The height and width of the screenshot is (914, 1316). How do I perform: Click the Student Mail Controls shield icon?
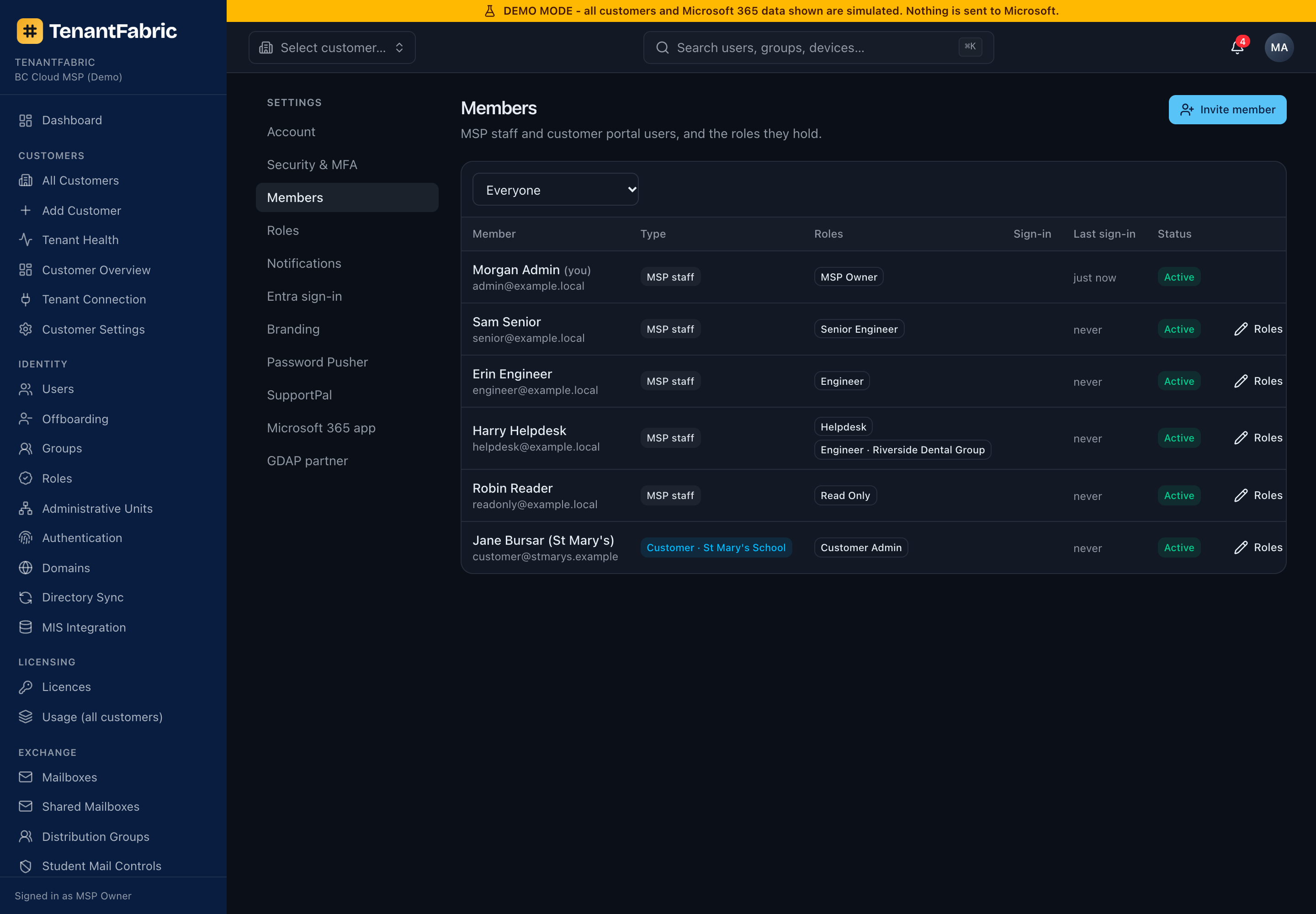(26, 866)
